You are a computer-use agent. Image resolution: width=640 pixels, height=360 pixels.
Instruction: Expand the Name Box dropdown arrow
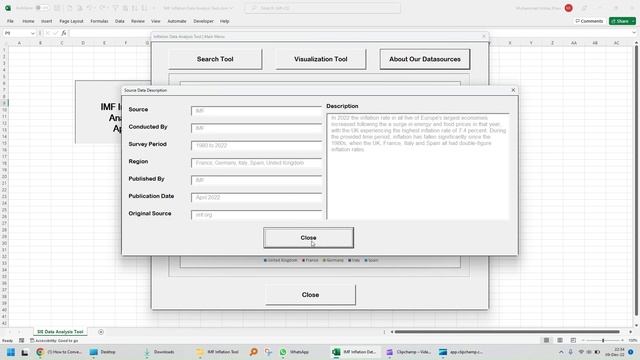click(x=32, y=33)
